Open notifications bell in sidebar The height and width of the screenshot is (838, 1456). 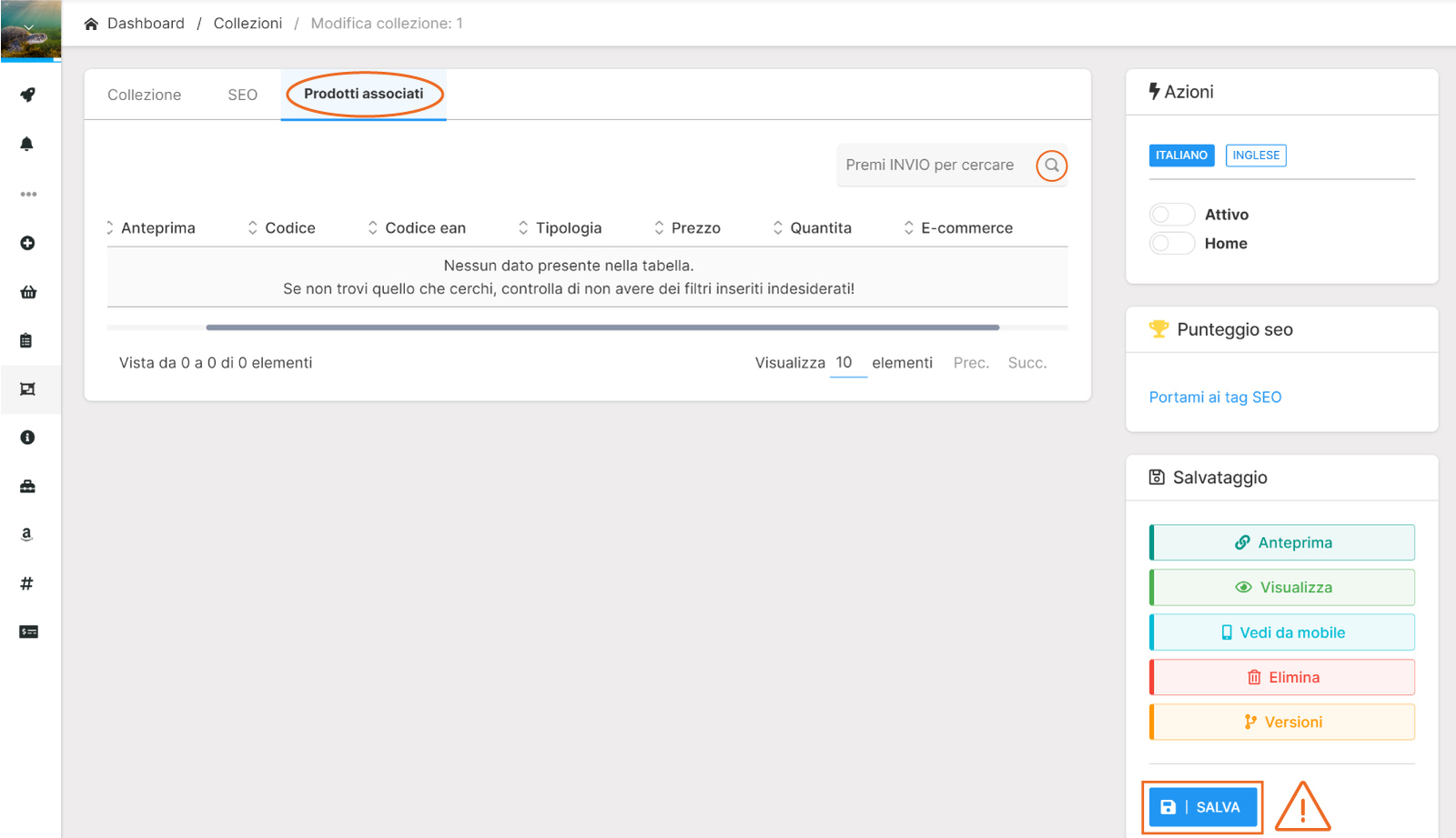pos(27,144)
